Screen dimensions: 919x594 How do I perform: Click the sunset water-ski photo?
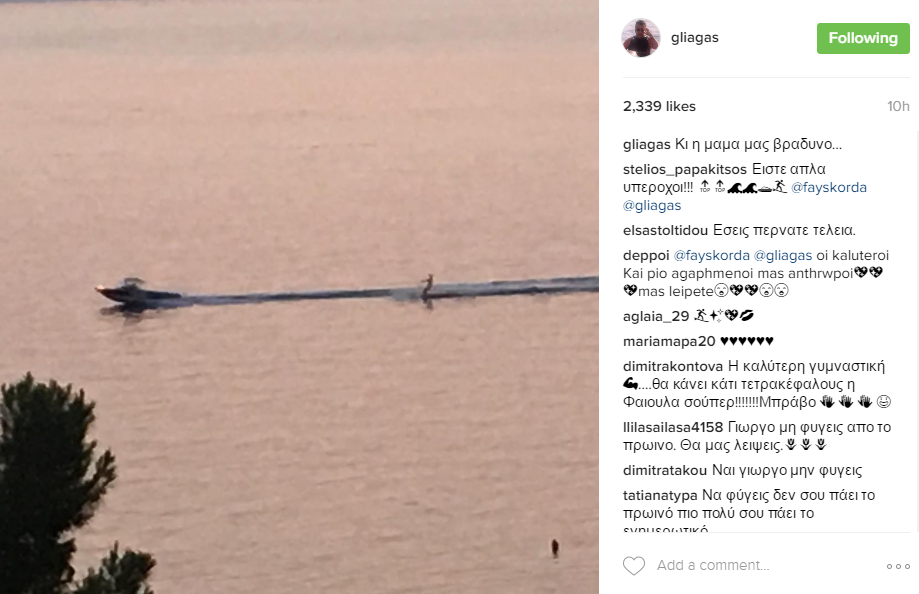(299, 297)
